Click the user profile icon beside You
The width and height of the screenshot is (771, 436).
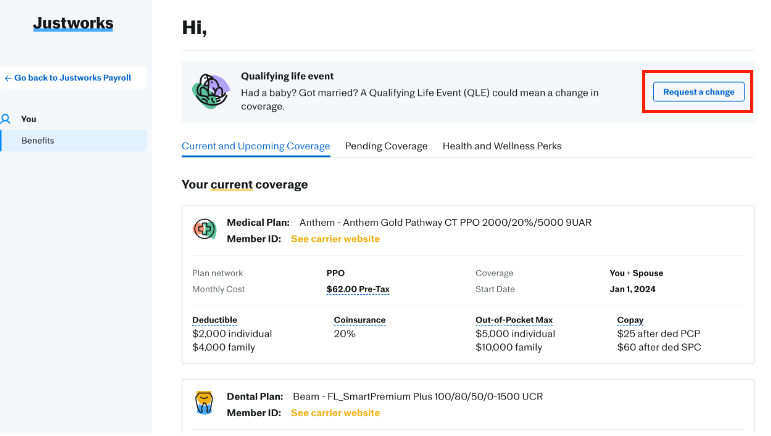tap(6, 118)
